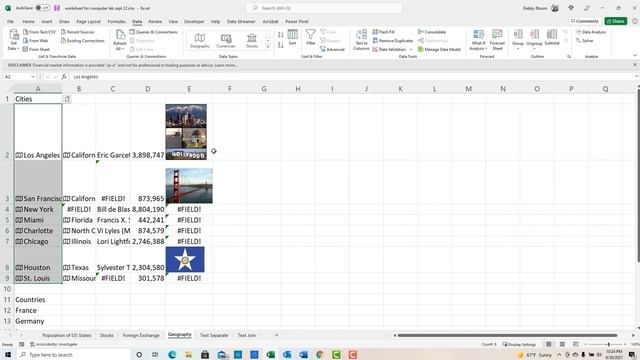Launch Text to Columns wizard
The height and width of the screenshot is (360, 640).
click(361, 40)
